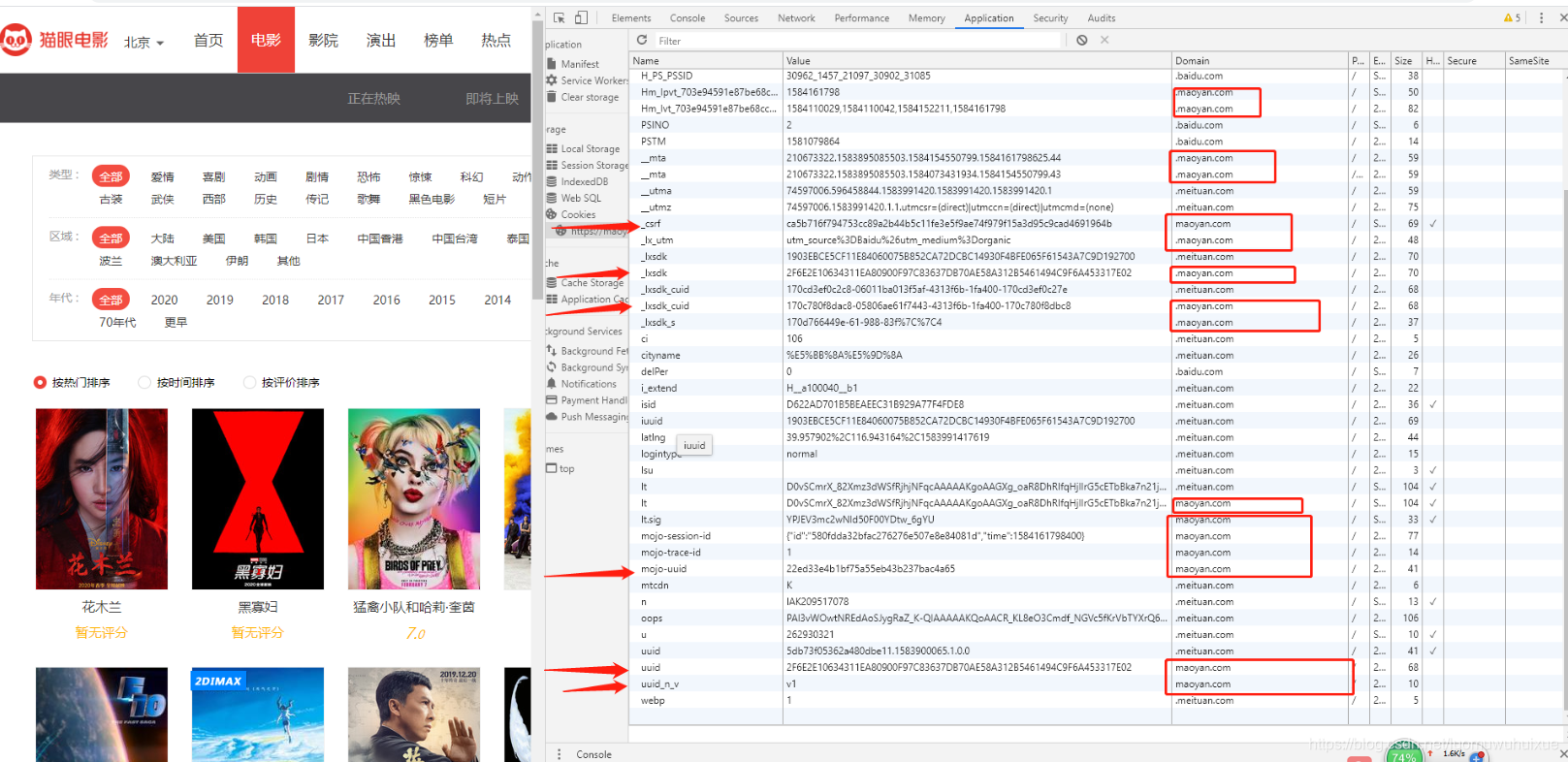Focus the cookie Filter input field
This screenshot has height=762, width=1568.
858,41
